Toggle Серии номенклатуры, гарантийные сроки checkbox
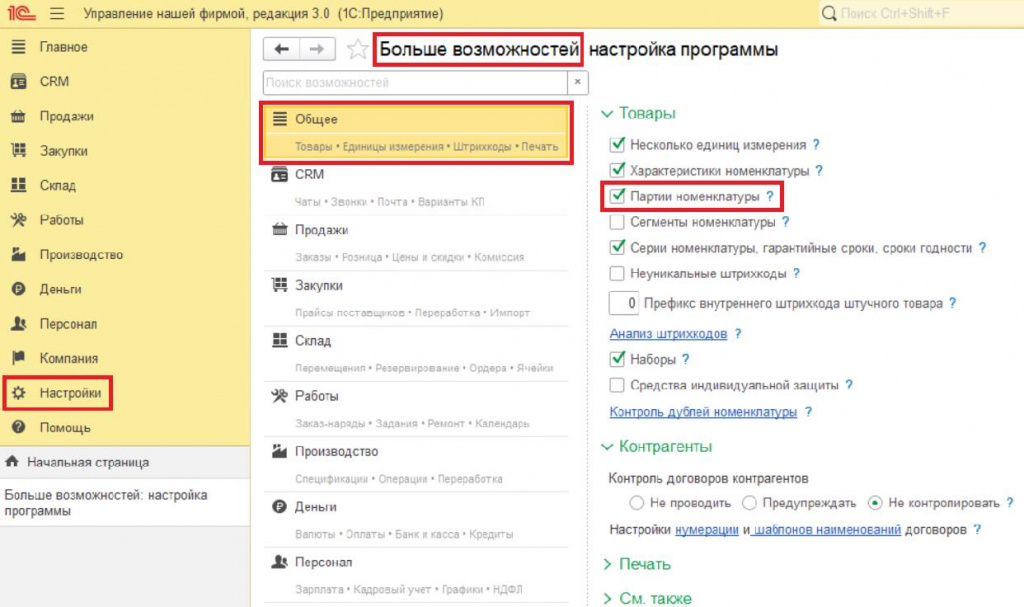The image size is (1024, 607). (616, 248)
